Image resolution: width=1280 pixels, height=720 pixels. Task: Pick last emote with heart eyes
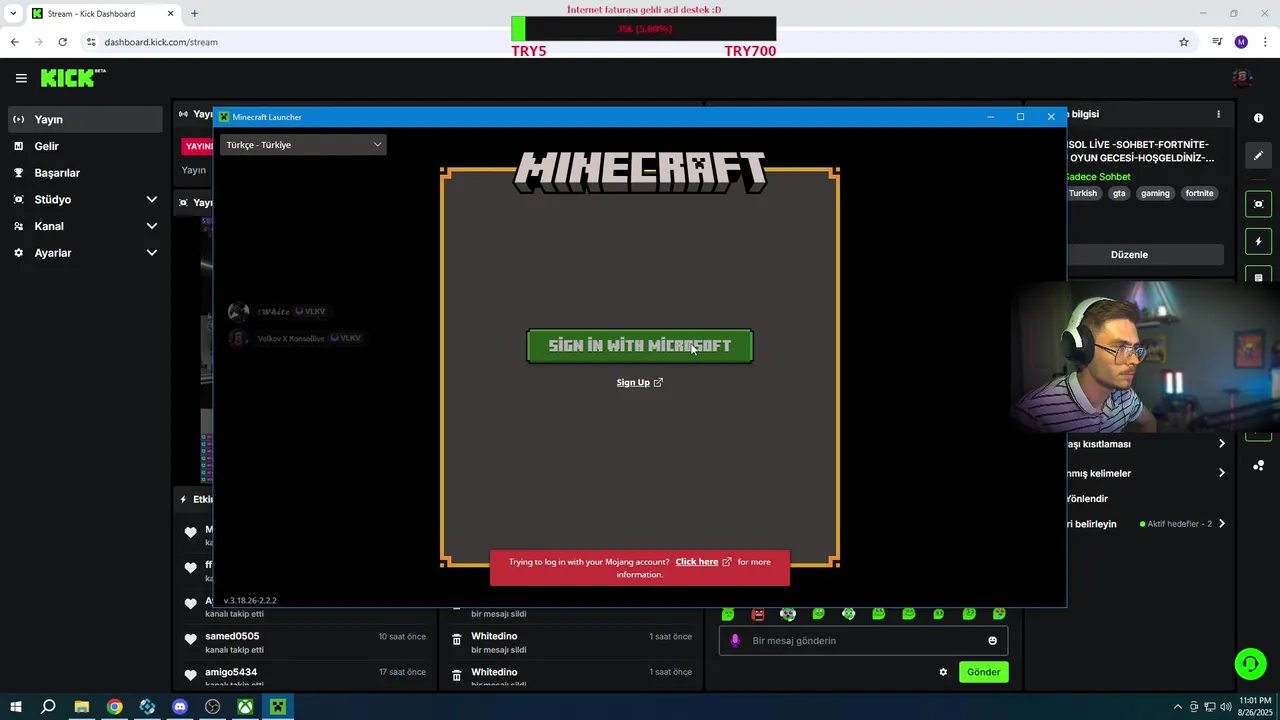[x=999, y=614]
